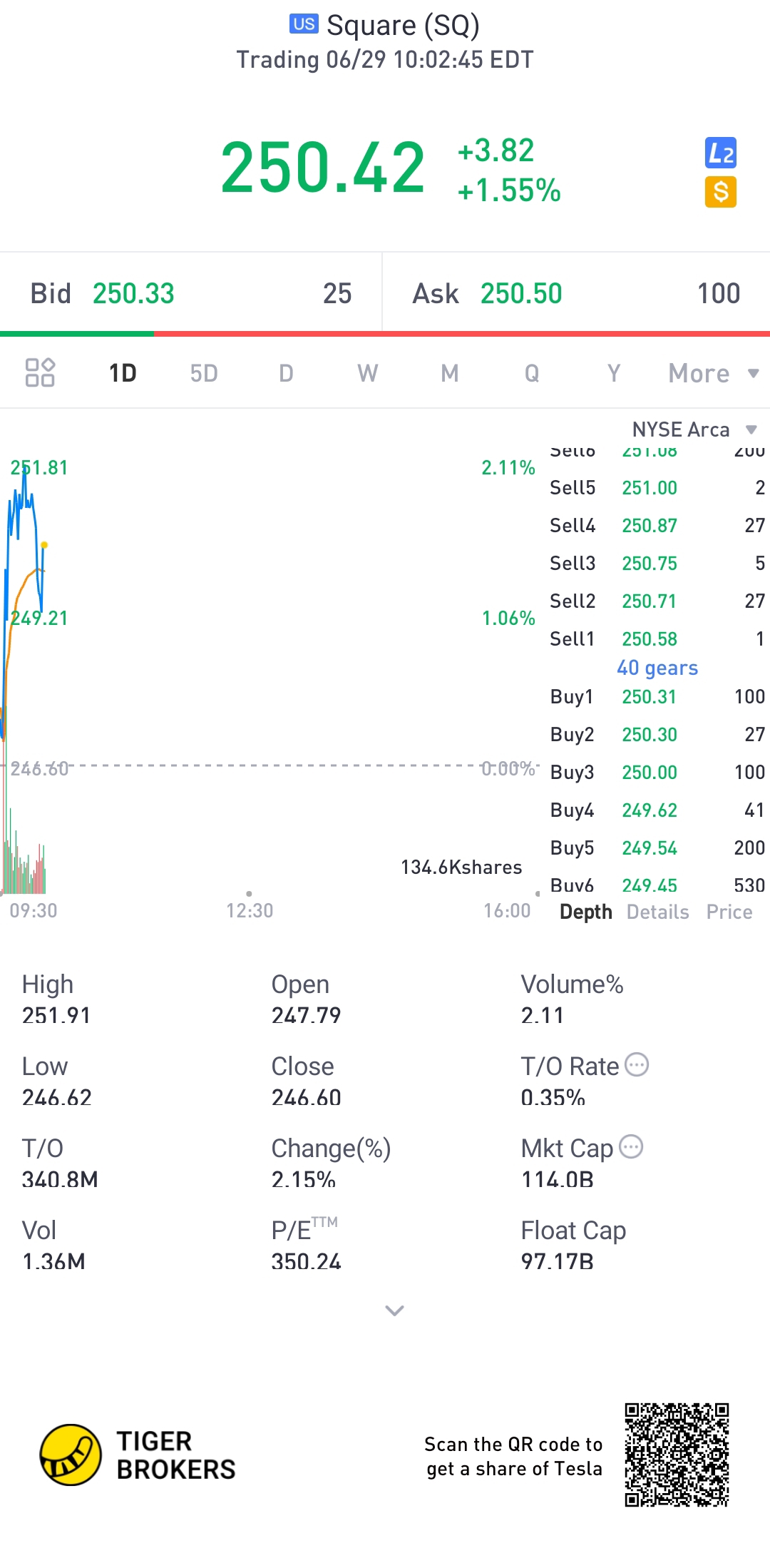This screenshot has height=1568, width=770.
Task: Tap the T/O value 340.8M
Action: 60,1178
